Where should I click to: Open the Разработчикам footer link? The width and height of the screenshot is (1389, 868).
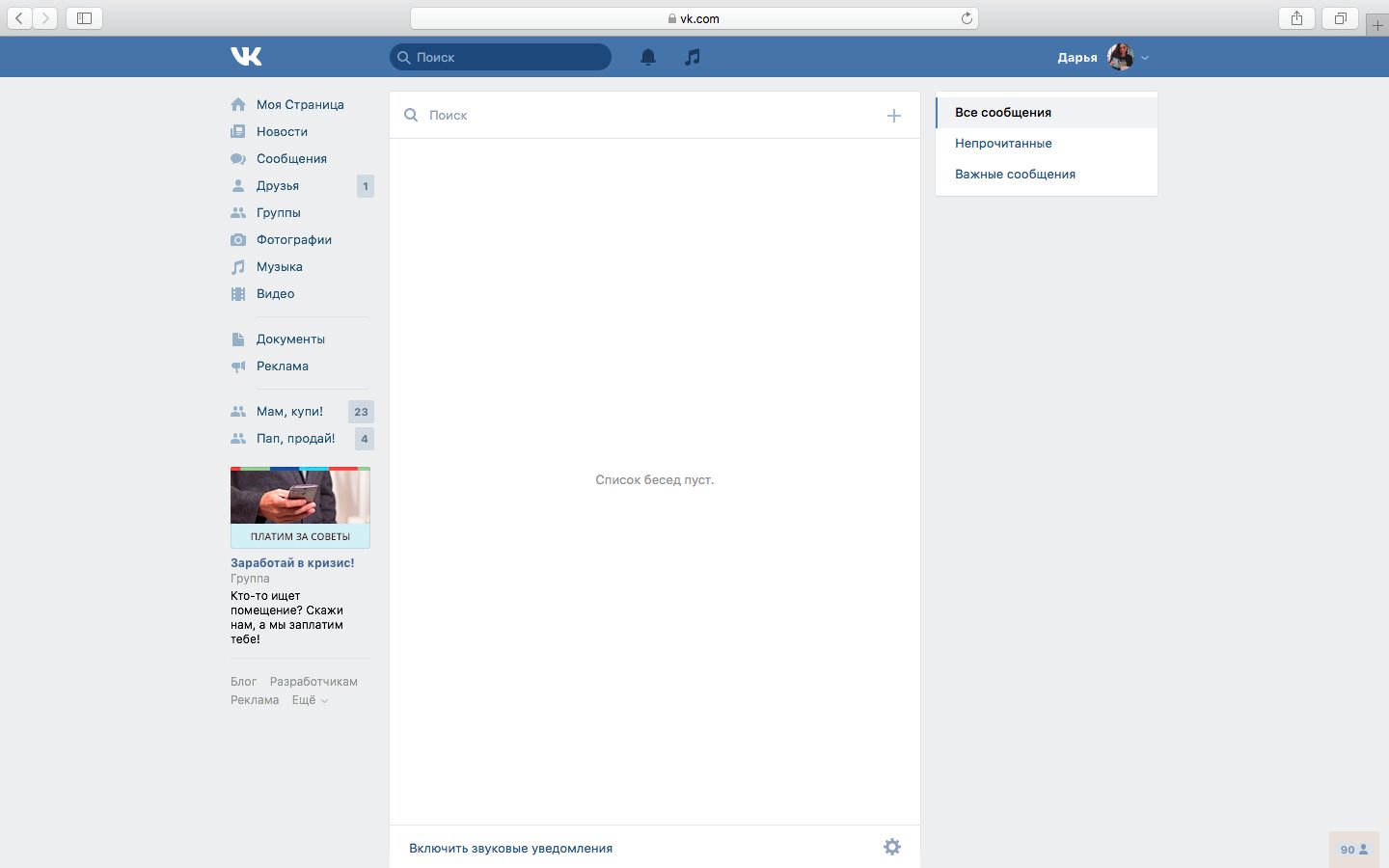313,681
